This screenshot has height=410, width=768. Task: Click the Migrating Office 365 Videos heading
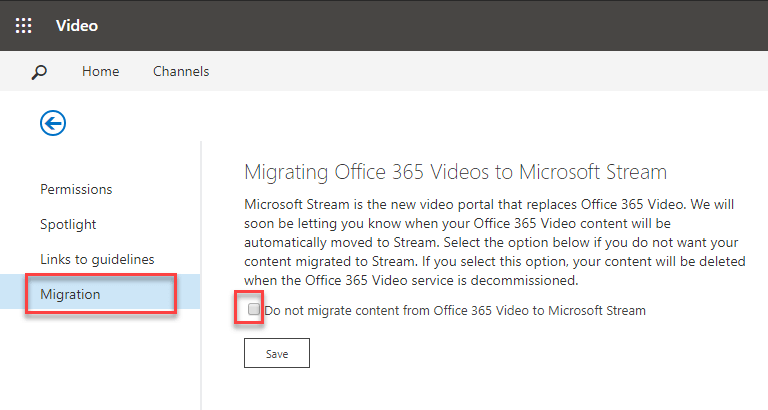tap(455, 172)
